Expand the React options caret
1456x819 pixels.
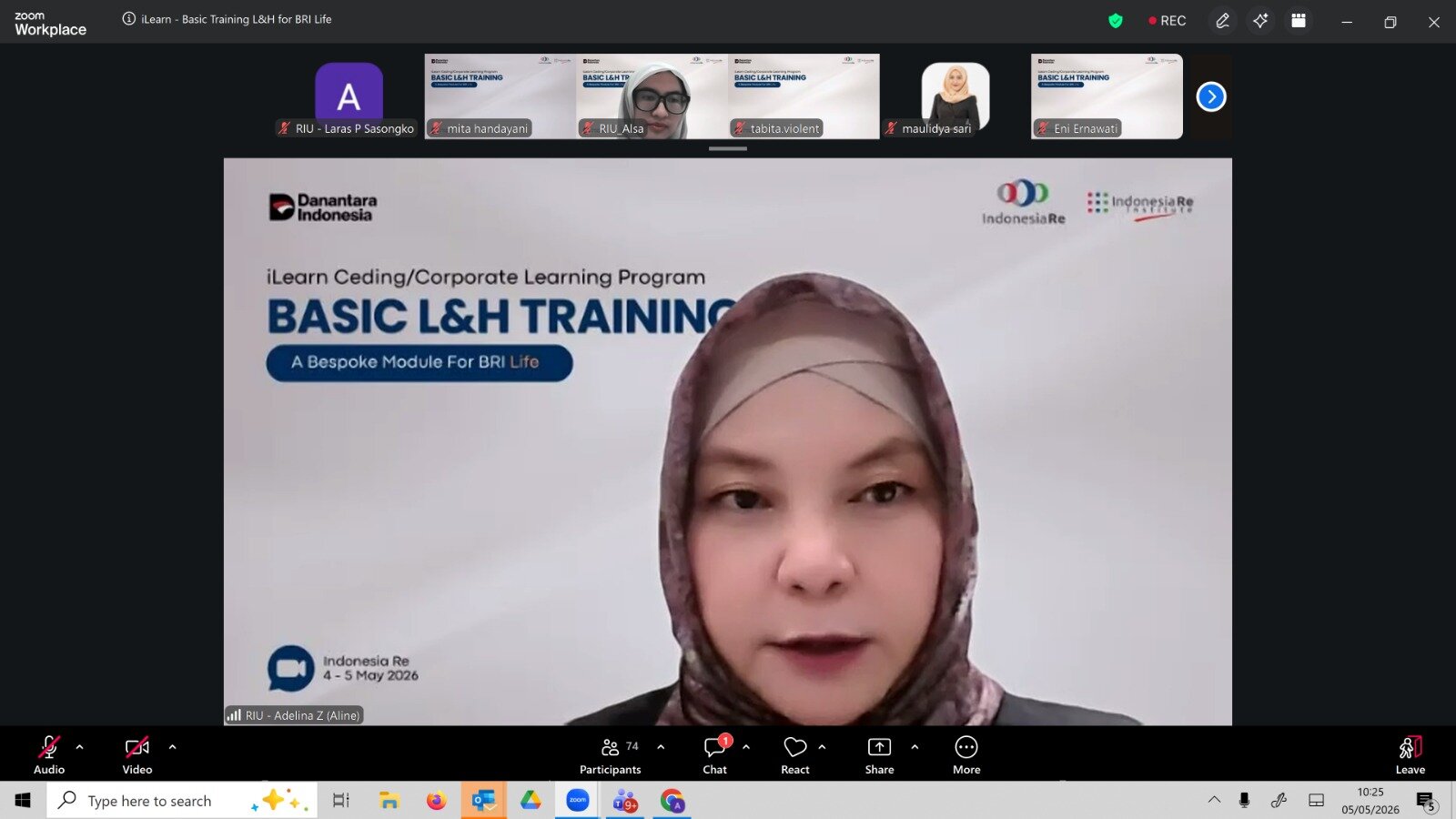click(823, 747)
